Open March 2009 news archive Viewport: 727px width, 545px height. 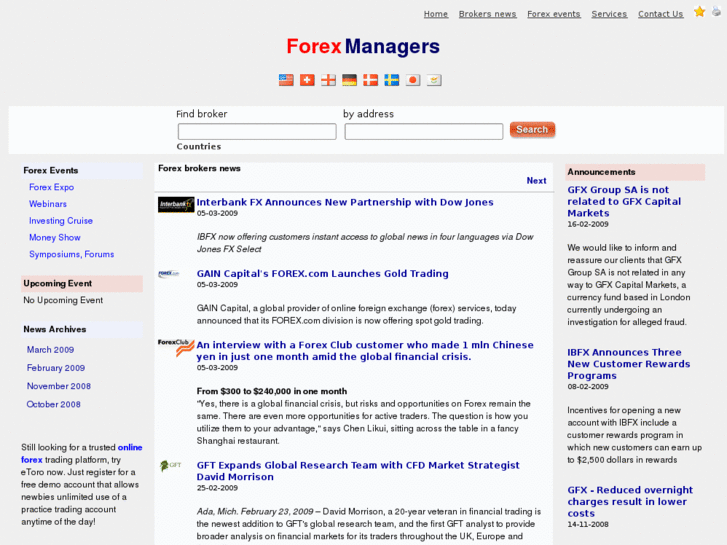(x=51, y=350)
